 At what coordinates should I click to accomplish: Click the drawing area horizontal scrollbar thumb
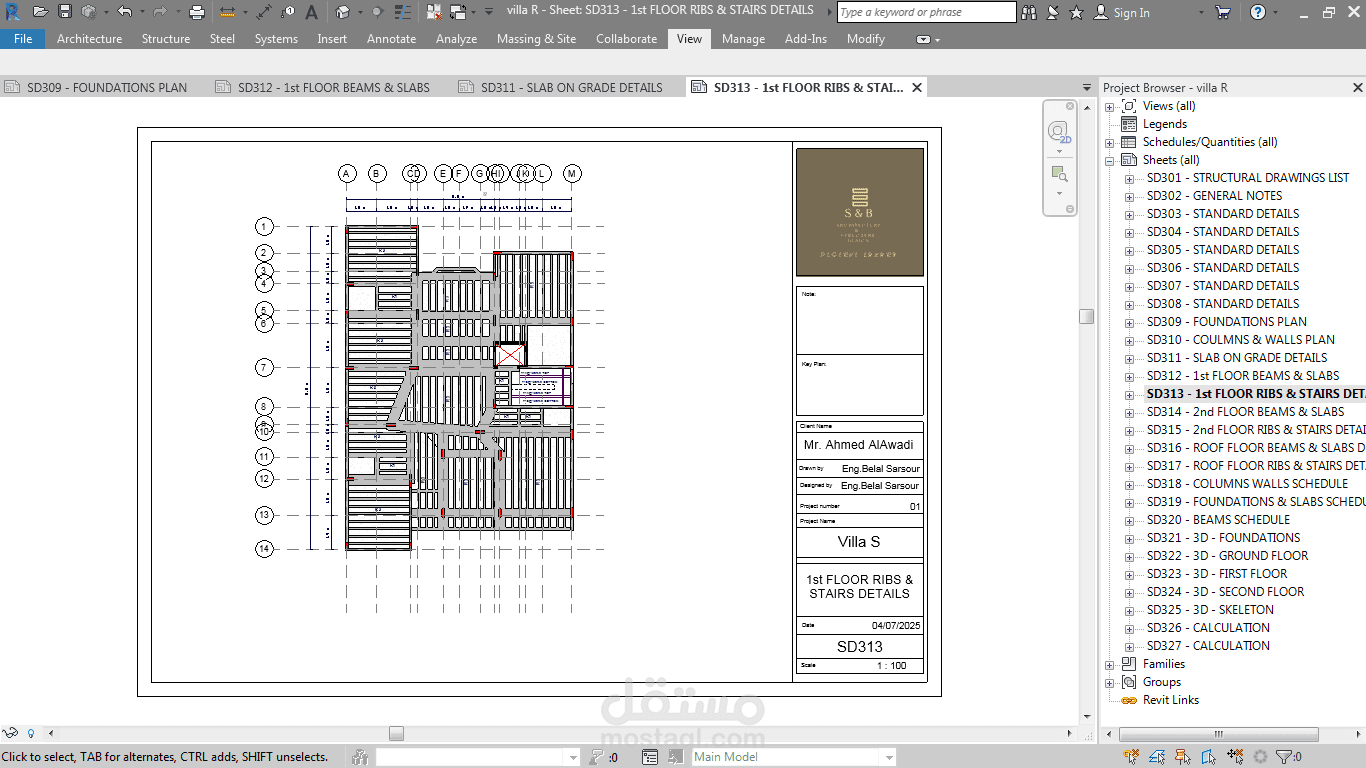click(396, 733)
